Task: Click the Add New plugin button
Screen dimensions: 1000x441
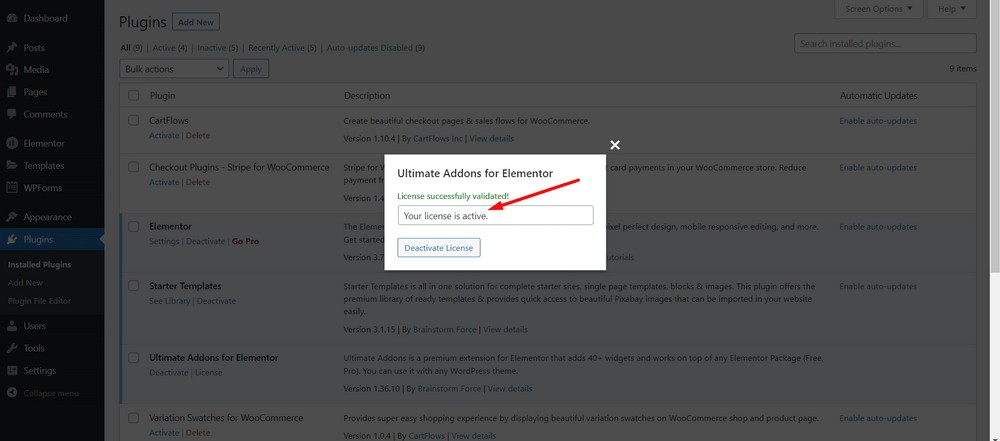Action: (196, 22)
